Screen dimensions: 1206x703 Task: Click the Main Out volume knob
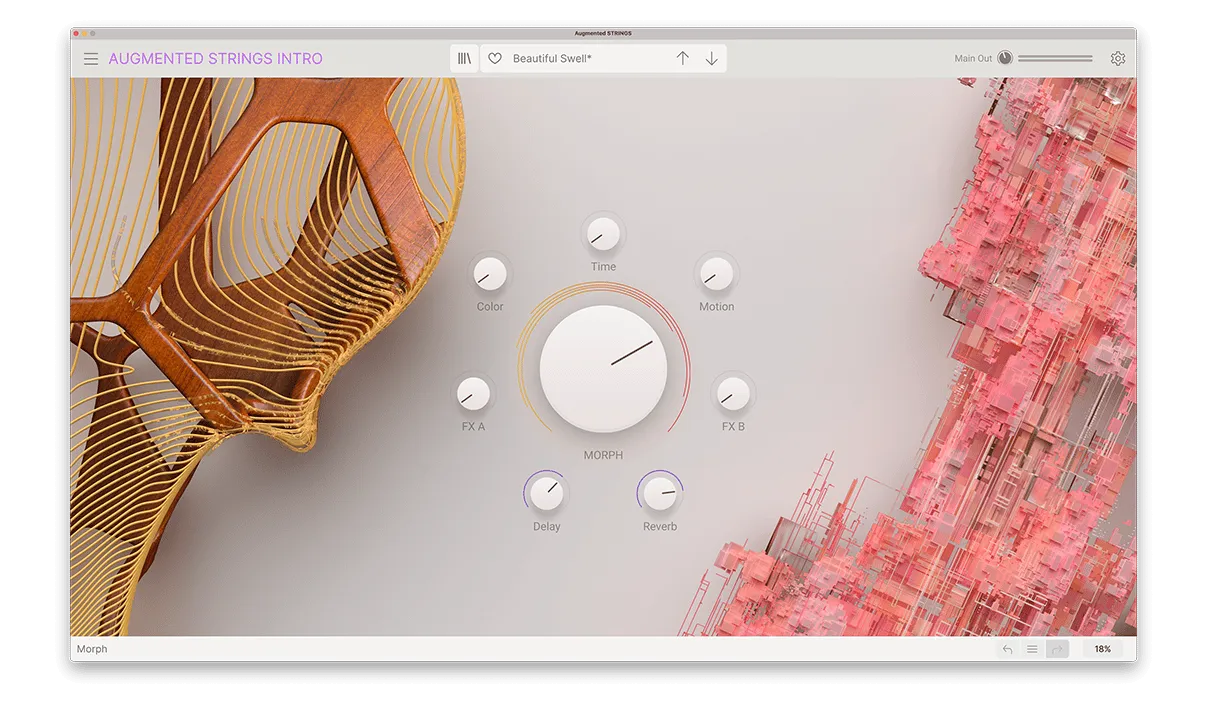click(1005, 58)
